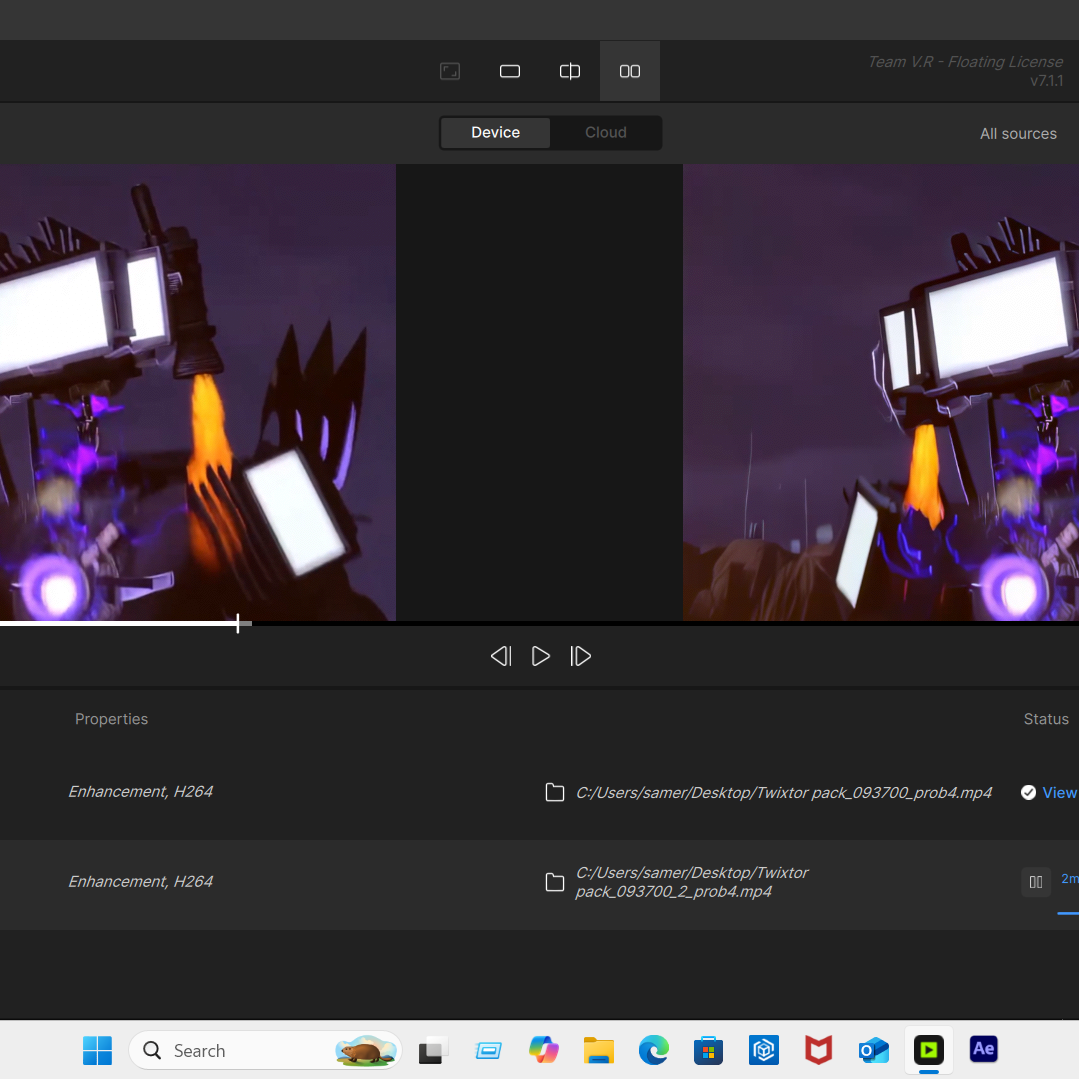Open Task View from taskbar
The width and height of the screenshot is (1079, 1079).
coord(433,1051)
